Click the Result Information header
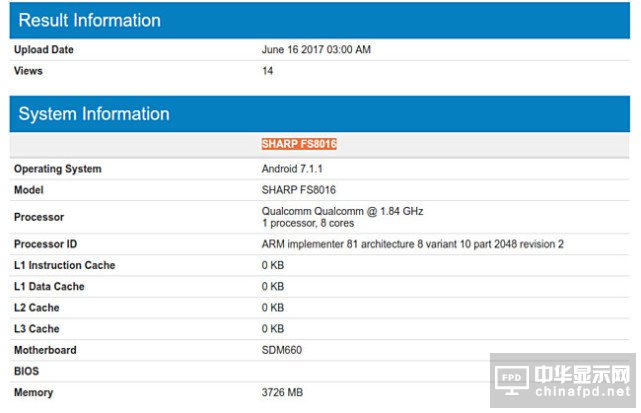This screenshot has height=413, width=641. point(90,20)
